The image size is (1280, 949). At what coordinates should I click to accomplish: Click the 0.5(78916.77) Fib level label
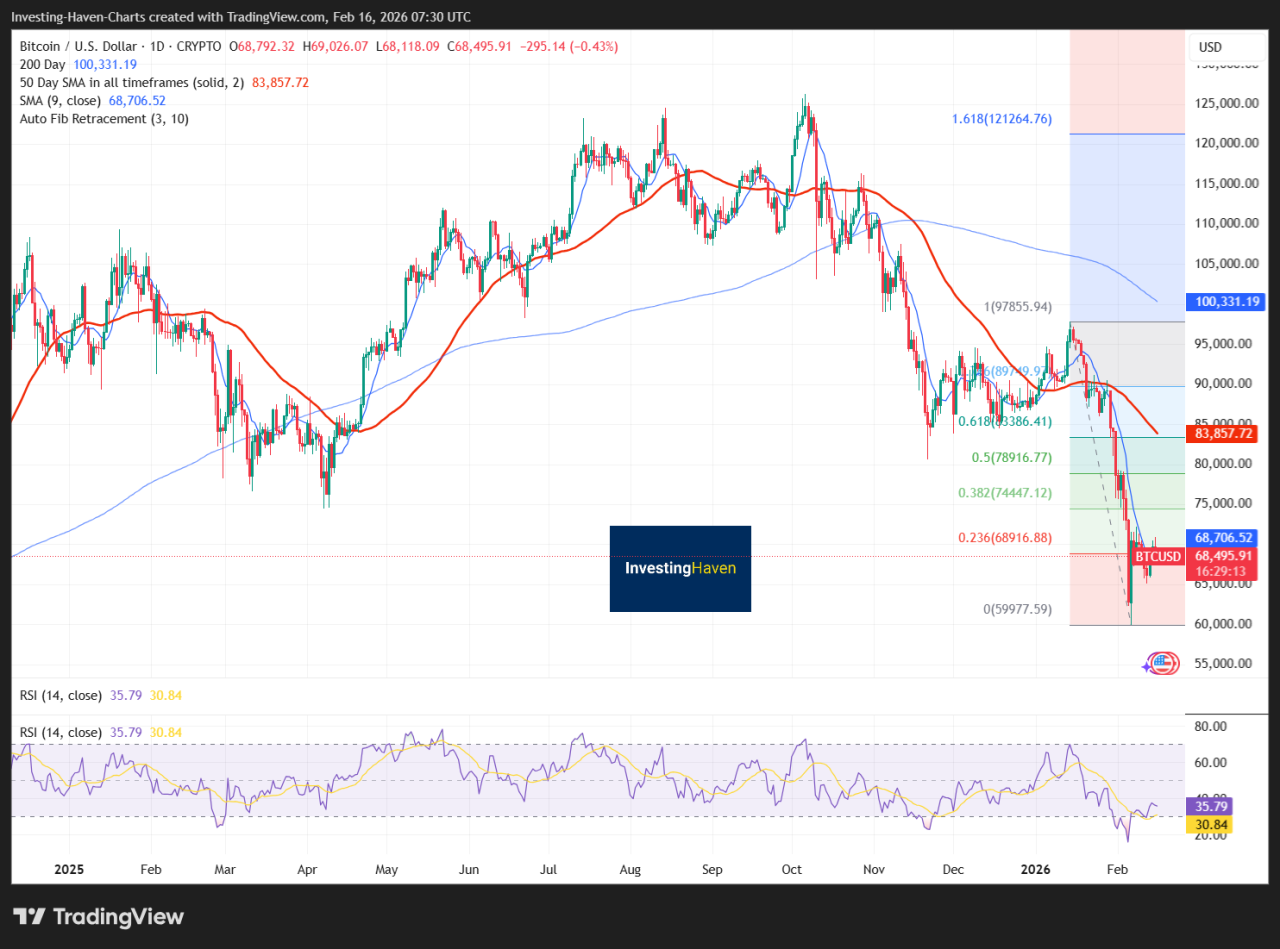tap(1011, 458)
